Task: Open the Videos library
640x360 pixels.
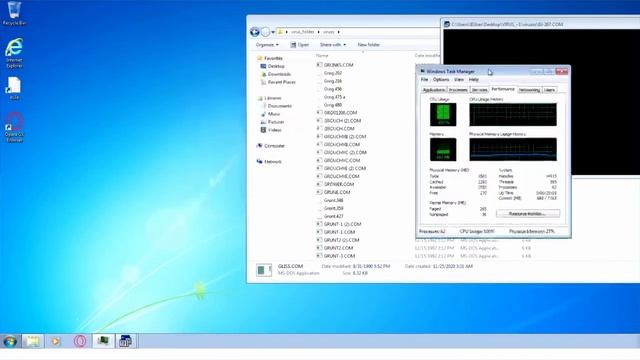Action: [x=275, y=130]
